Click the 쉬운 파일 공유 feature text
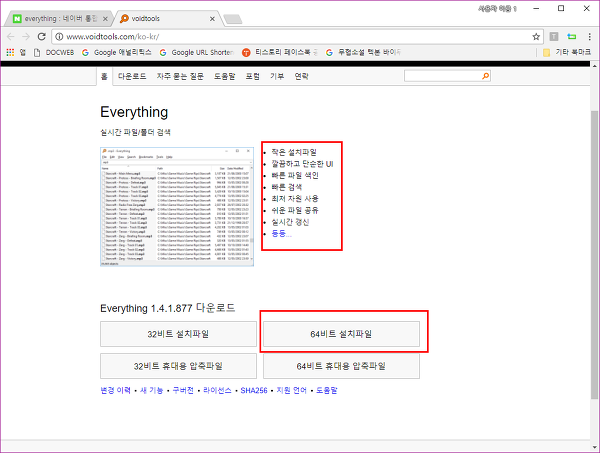This screenshot has height=453, width=600. pos(295,210)
